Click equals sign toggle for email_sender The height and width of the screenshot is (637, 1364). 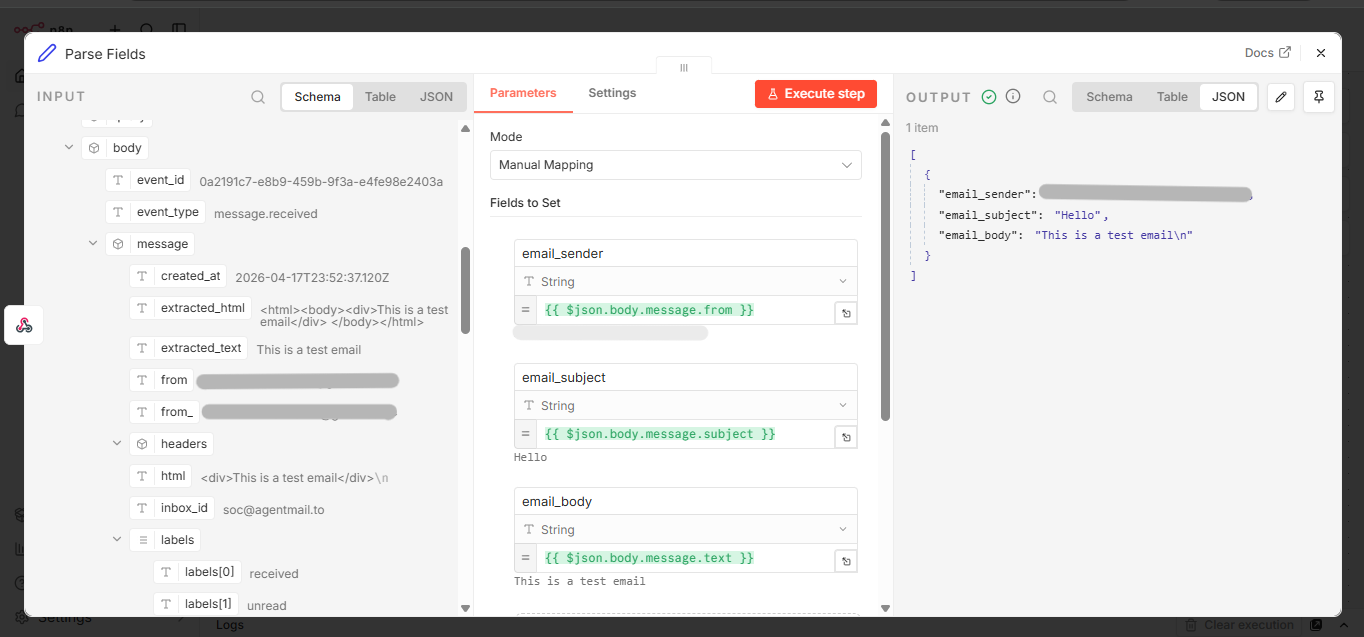525,310
